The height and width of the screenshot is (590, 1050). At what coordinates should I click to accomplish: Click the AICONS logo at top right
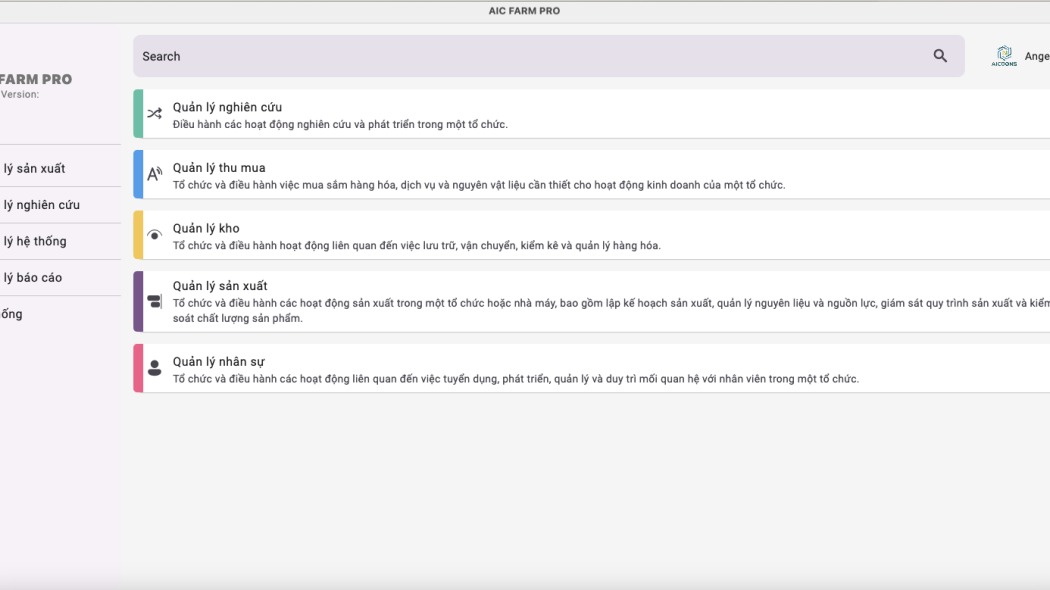[x=1004, y=56]
